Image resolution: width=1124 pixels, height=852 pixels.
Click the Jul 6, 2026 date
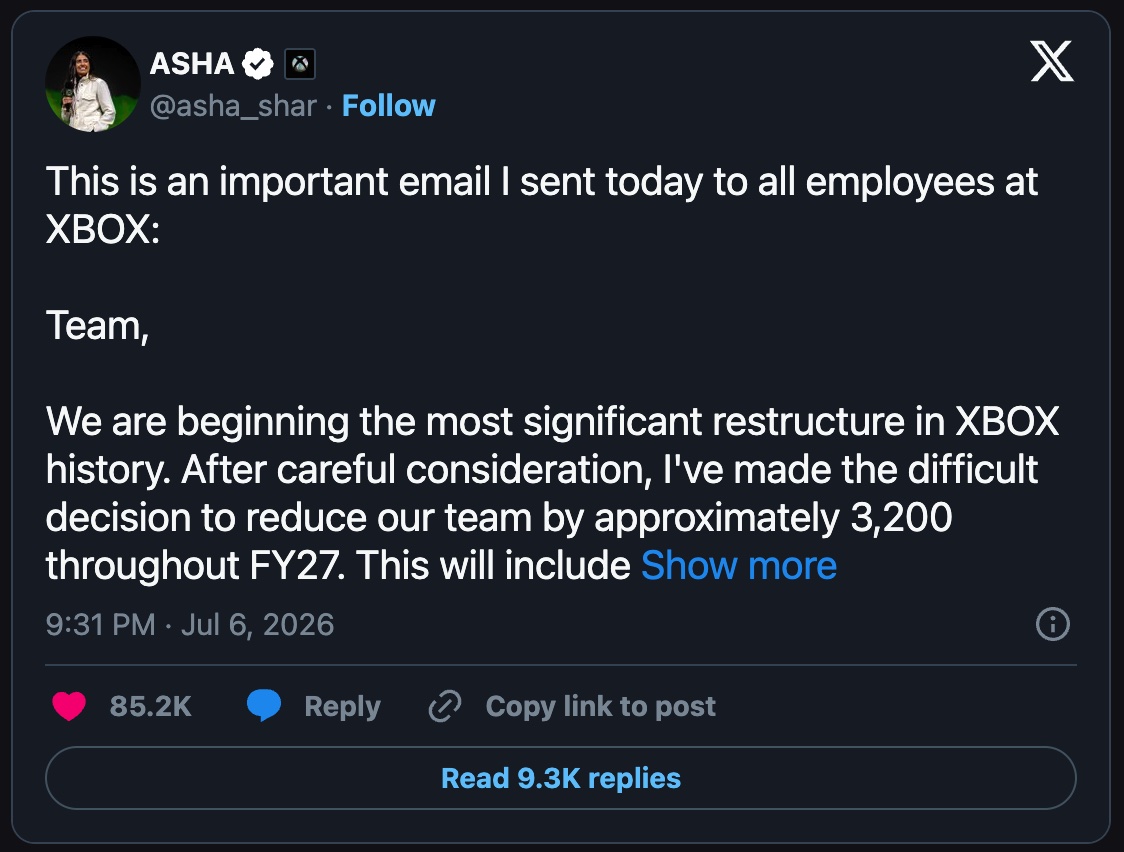click(x=257, y=625)
